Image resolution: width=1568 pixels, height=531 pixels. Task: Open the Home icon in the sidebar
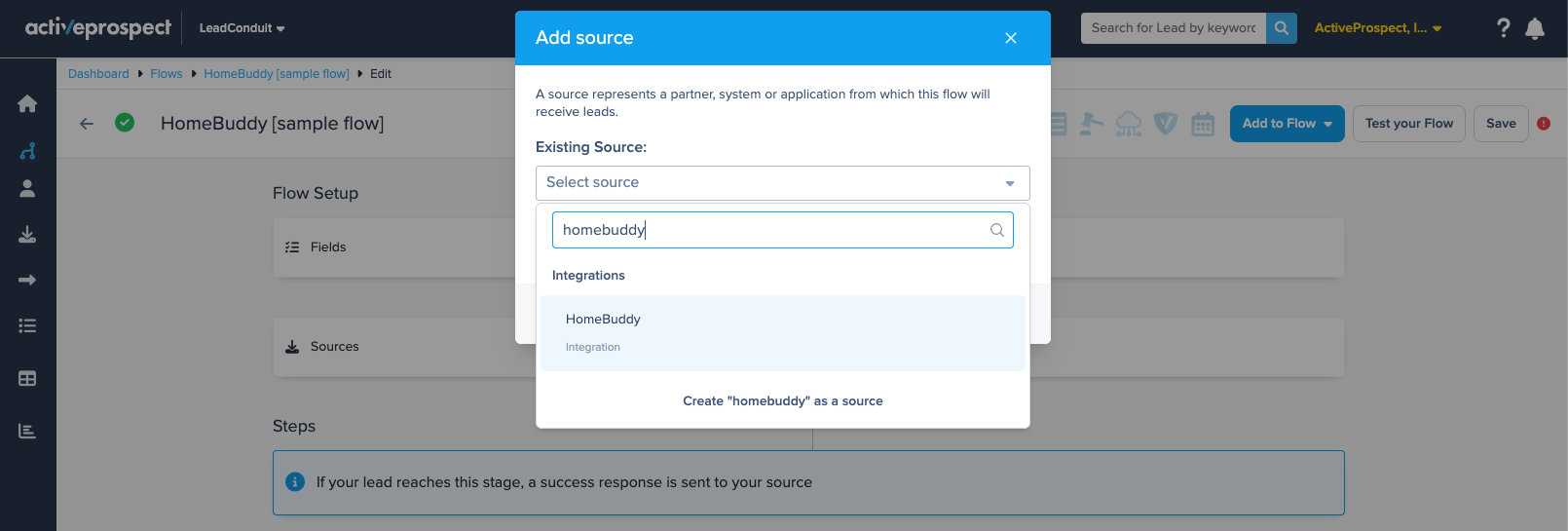point(27,103)
